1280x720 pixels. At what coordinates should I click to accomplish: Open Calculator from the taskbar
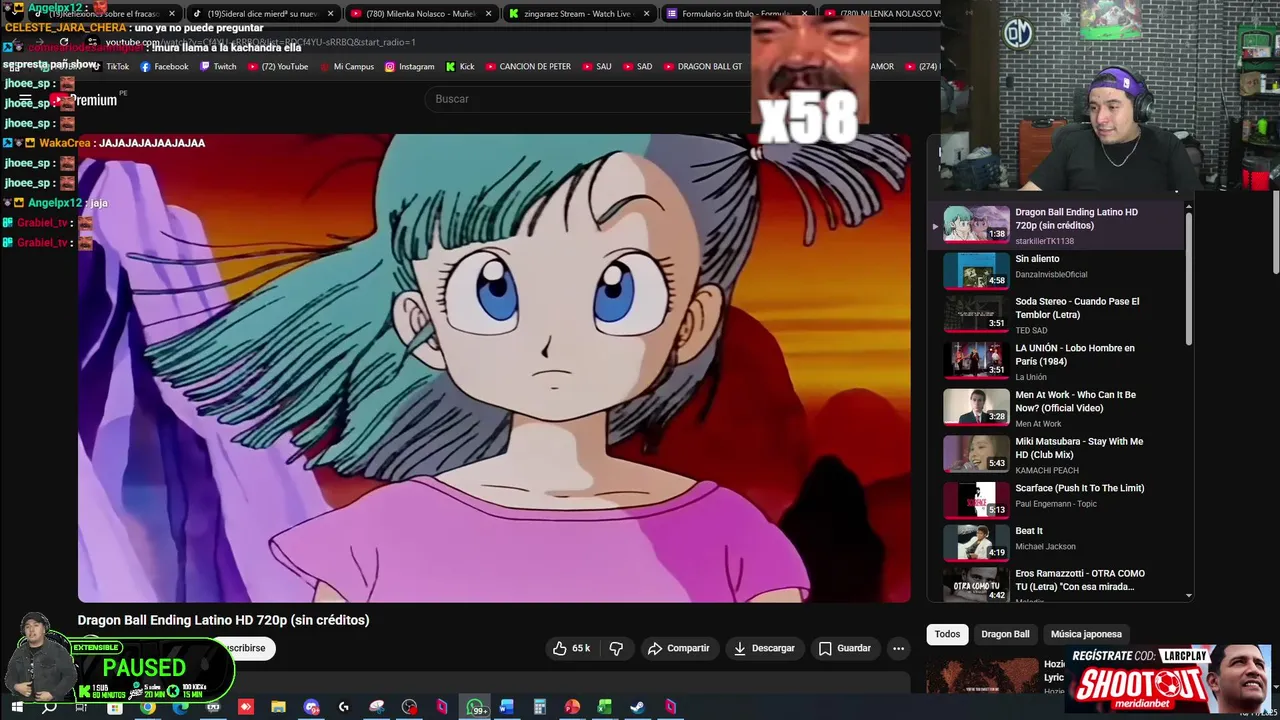[539, 707]
